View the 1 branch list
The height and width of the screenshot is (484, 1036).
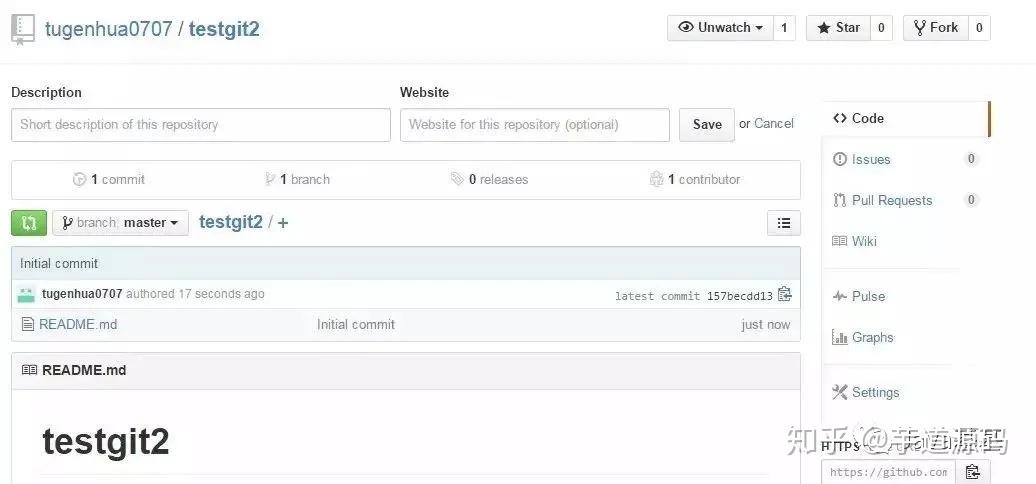[x=297, y=179]
